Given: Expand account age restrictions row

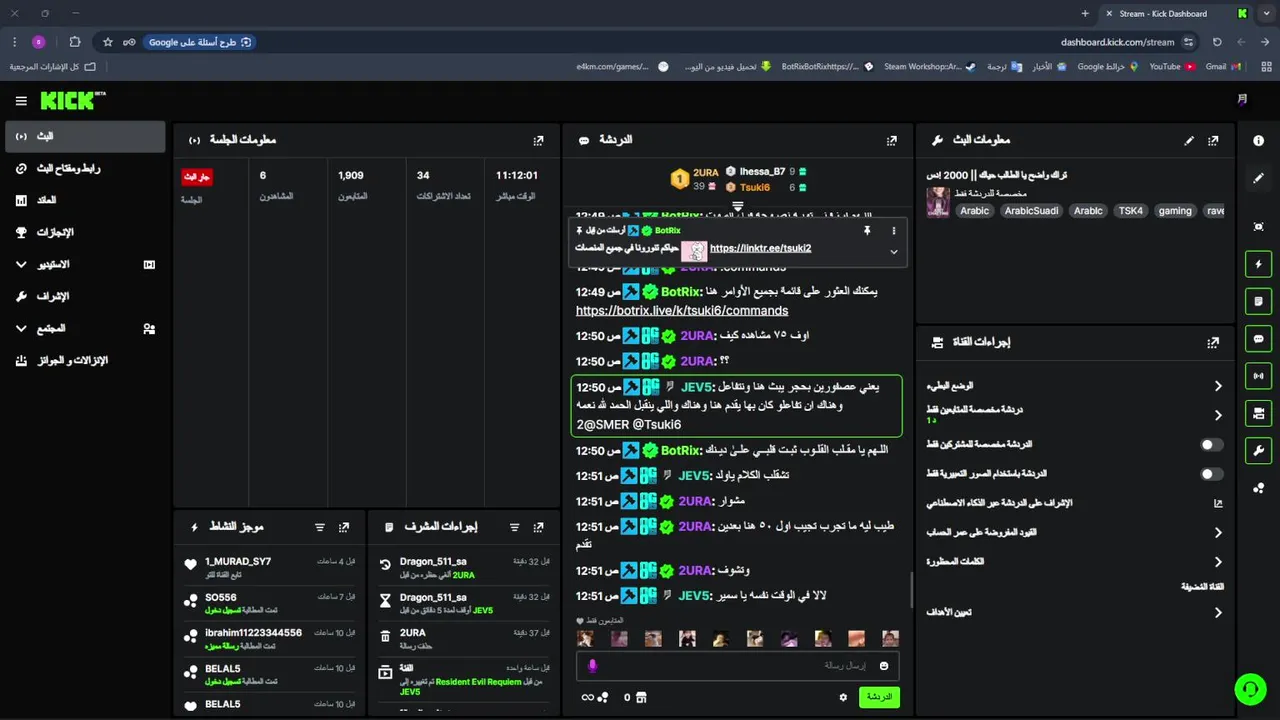Looking at the screenshot, I should pos(1074,533).
